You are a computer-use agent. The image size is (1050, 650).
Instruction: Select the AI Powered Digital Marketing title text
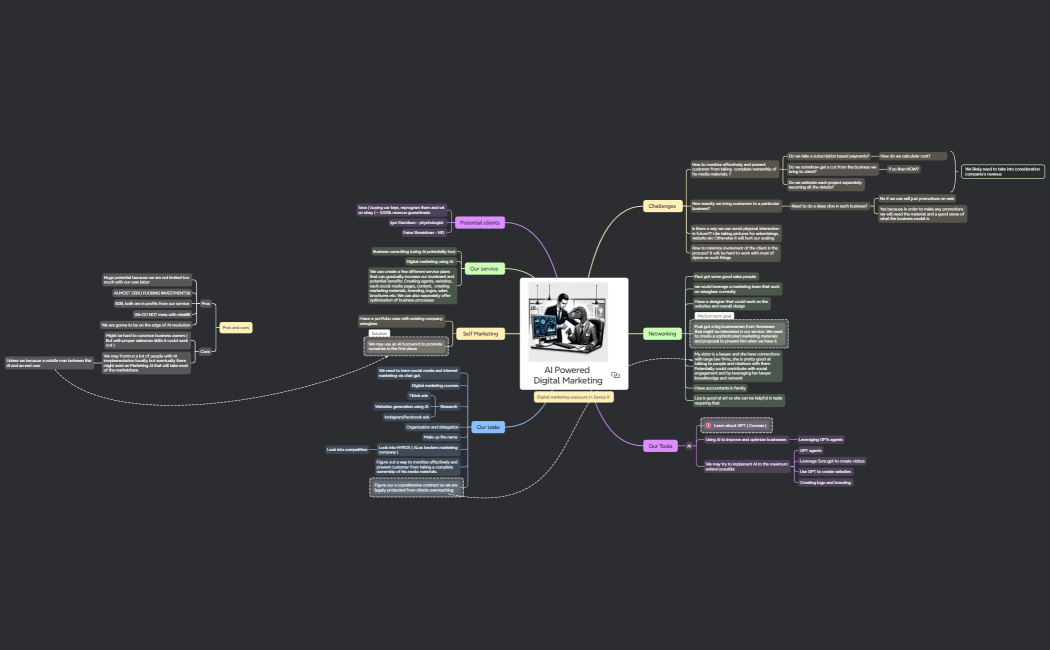[x=567, y=375]
